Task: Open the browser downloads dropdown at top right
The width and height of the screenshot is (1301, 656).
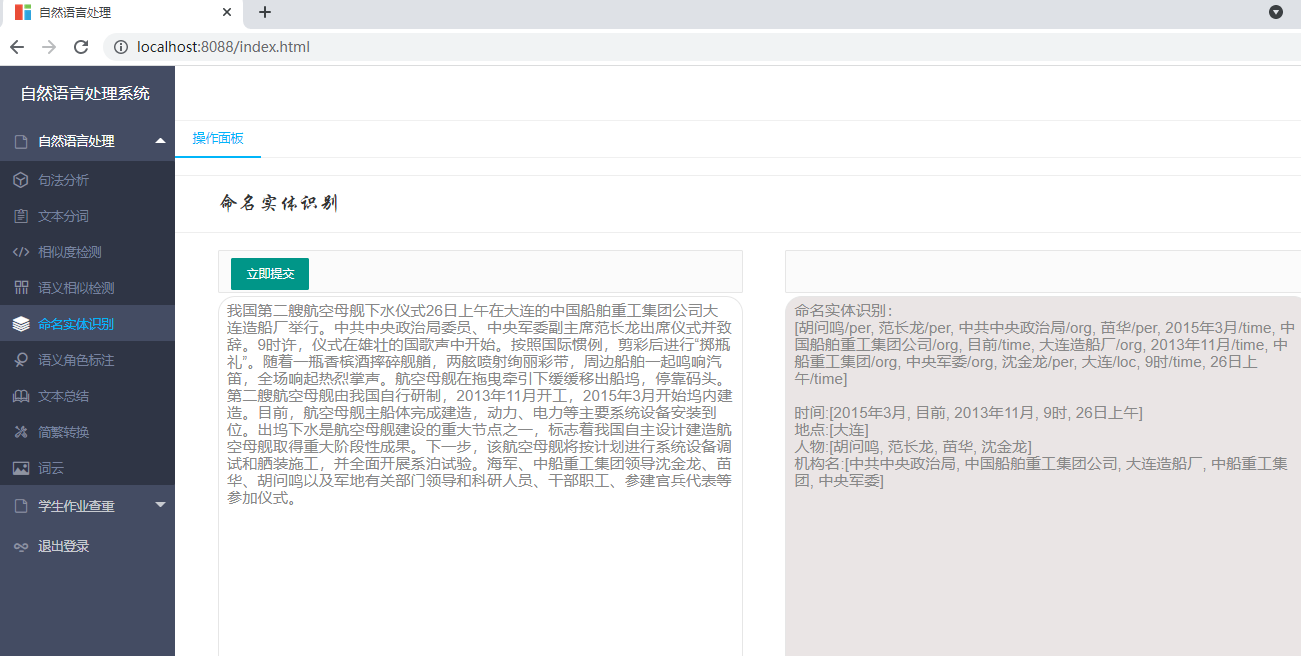Action: (1275, 12)
